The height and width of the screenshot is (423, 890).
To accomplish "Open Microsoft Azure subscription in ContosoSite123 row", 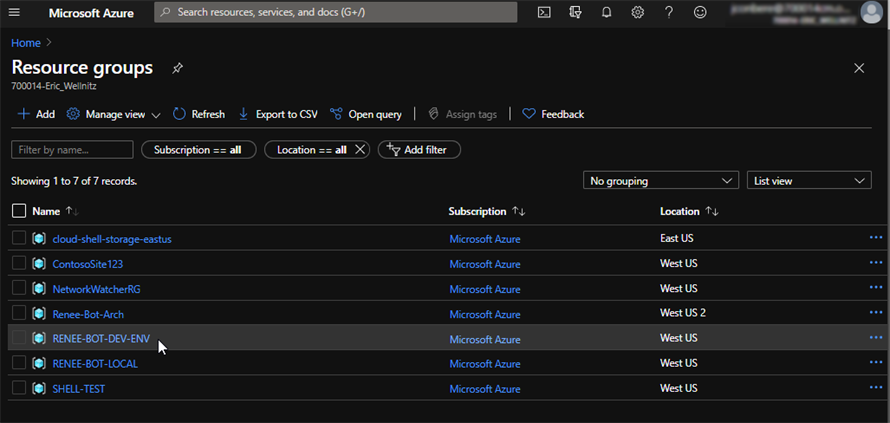I will click(x=485, y=264).
